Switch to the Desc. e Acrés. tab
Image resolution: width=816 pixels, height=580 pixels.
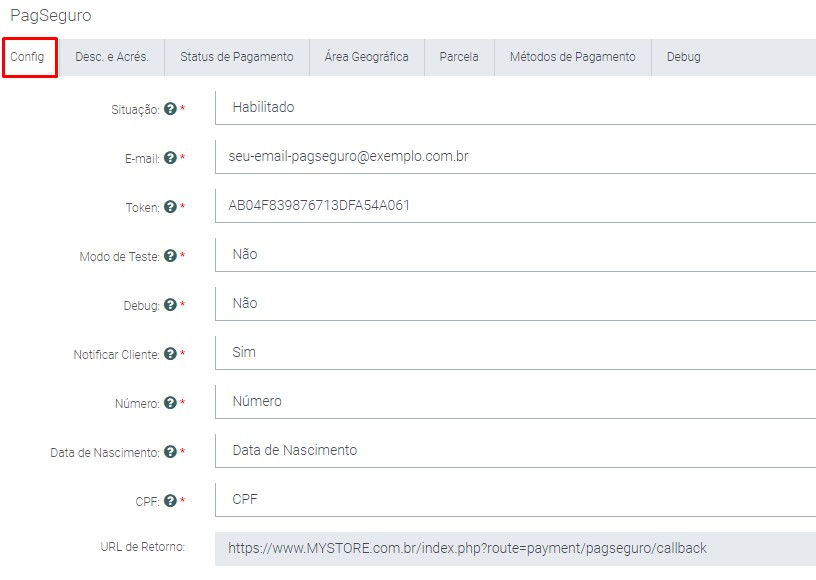pyautogui.click(x=112, y=57)
